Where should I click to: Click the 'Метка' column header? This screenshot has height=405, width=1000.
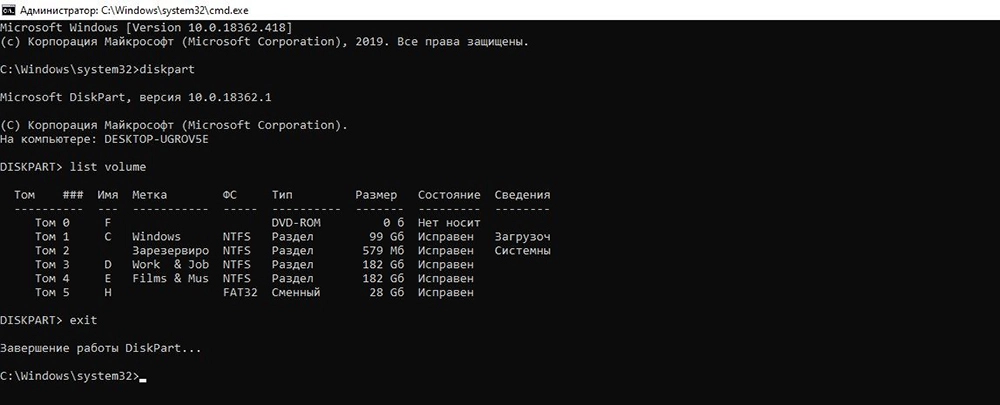click(150, 194)
